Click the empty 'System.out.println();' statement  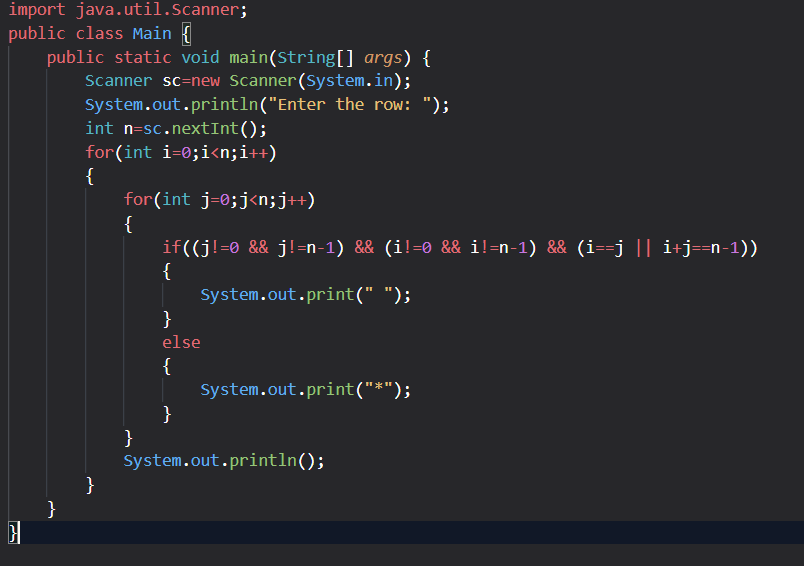(224, 460)
